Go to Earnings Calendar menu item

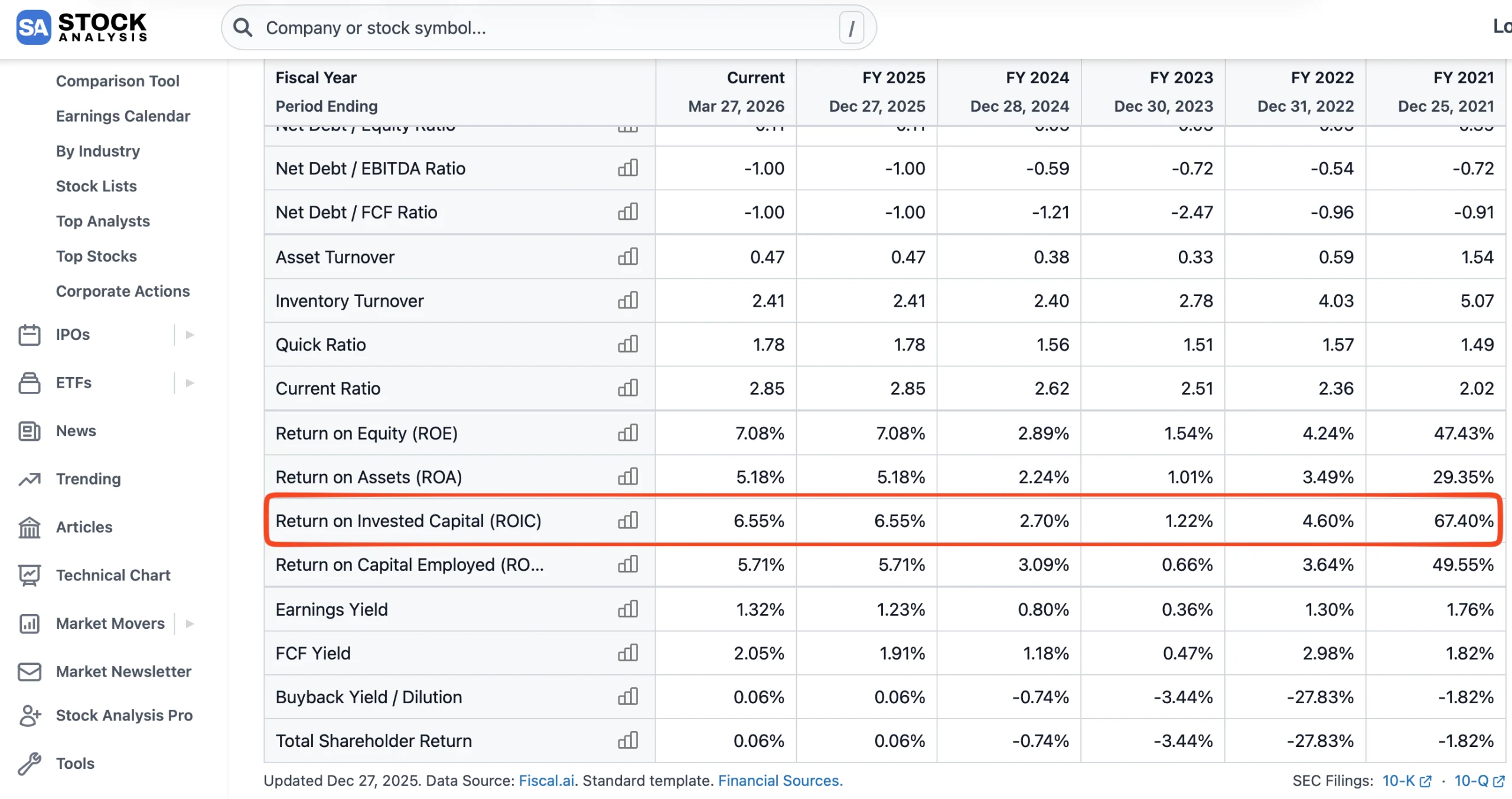click(123, 116)
